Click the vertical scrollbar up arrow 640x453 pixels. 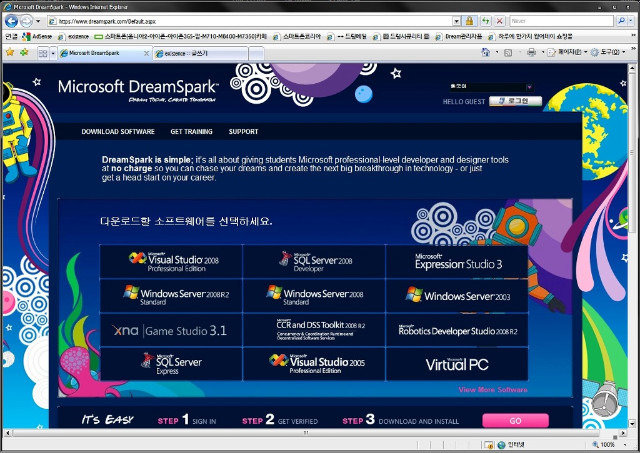(x=632, y=68)
